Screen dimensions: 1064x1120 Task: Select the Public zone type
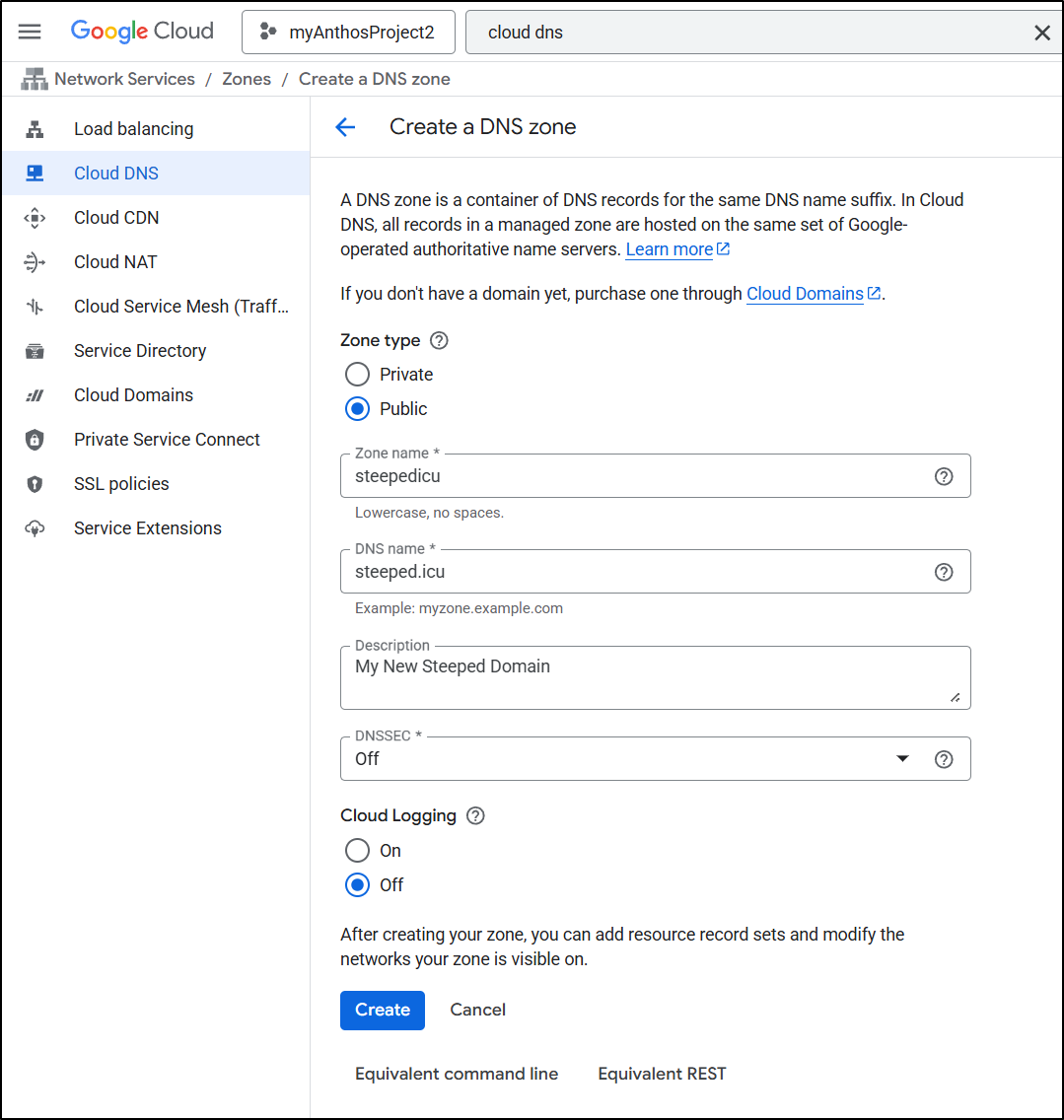click(x=357, y=409)
